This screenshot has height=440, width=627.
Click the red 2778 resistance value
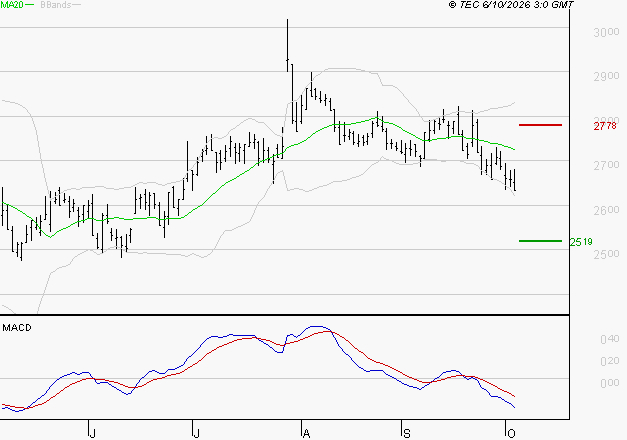[x=605, y=126]
